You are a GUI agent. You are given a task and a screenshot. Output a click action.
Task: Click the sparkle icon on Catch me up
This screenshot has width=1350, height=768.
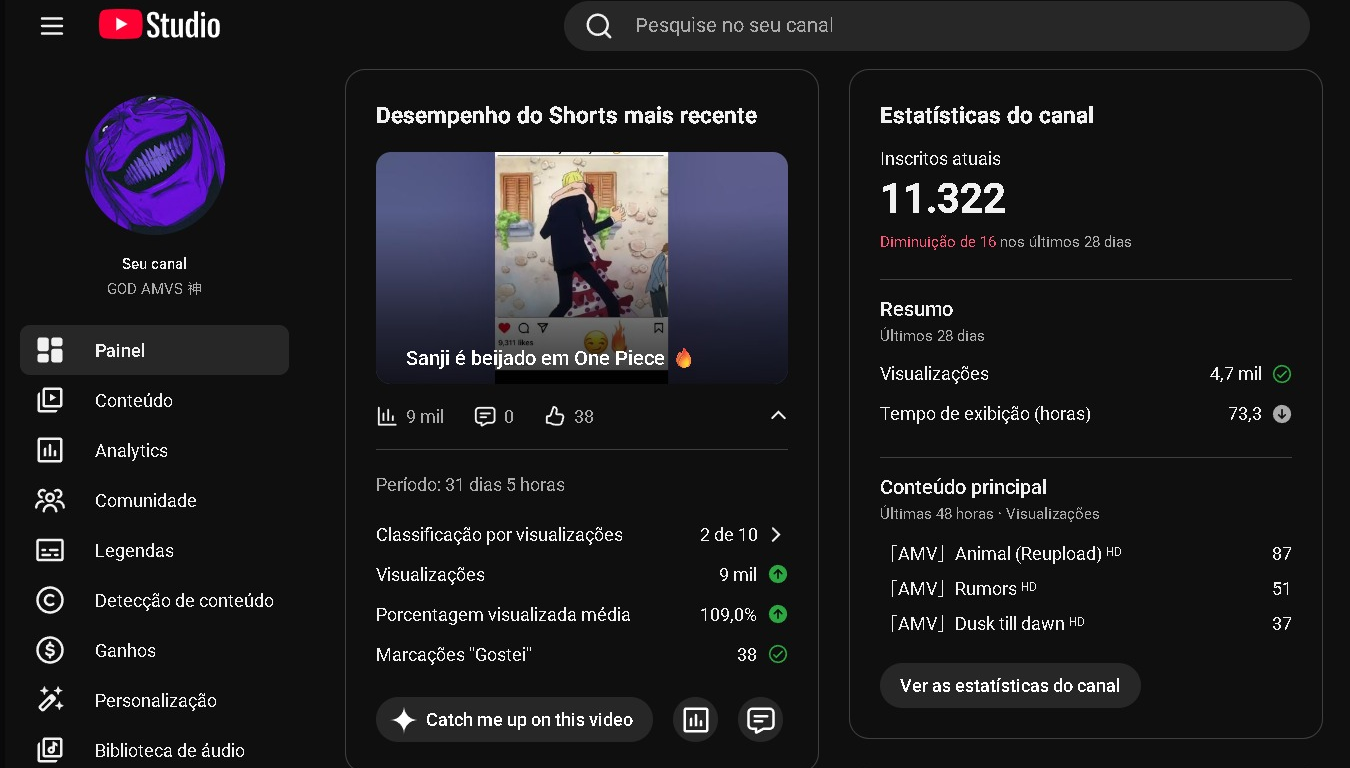click(404, 720)
